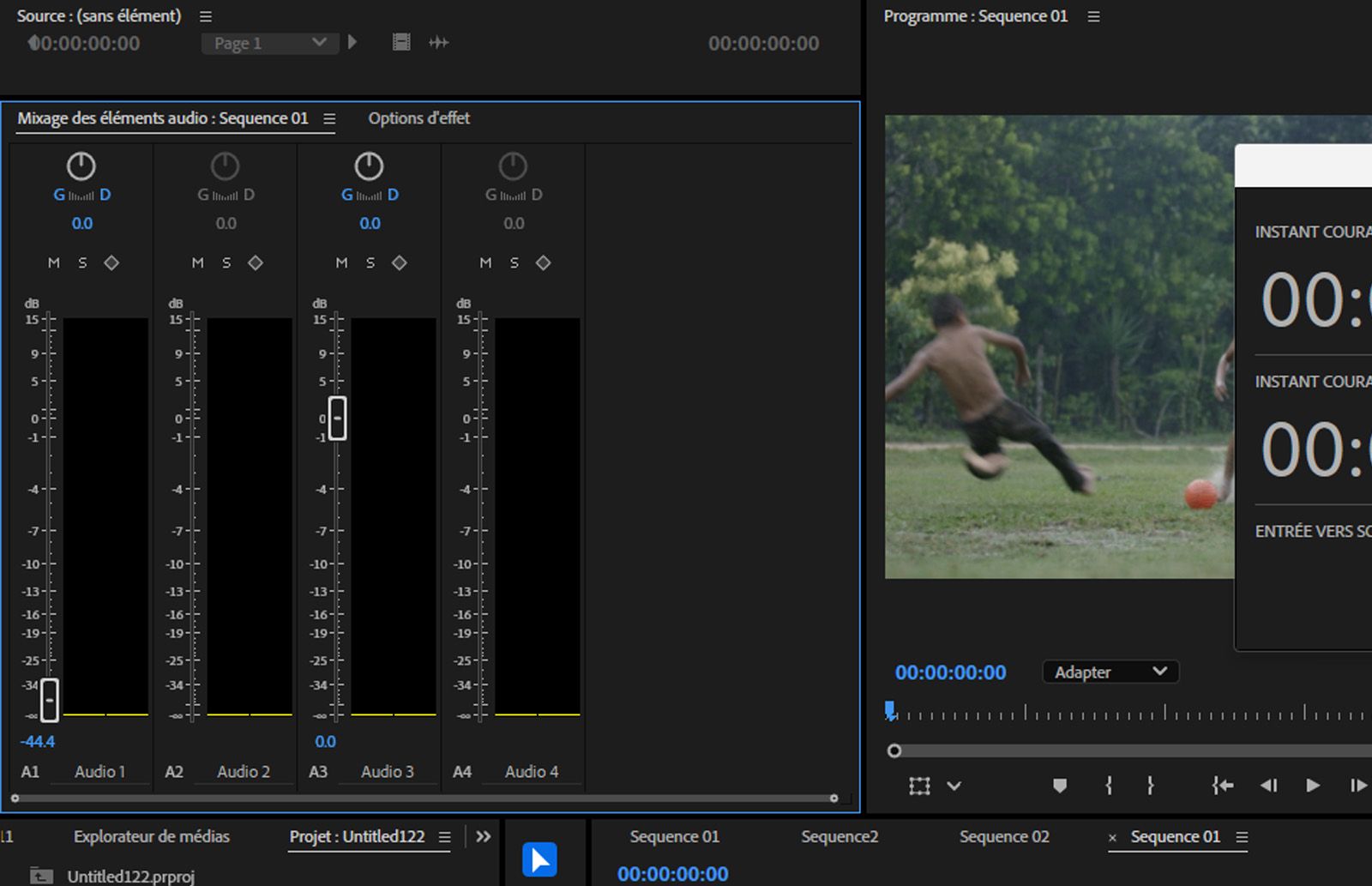Open the Explorateur de médias panel
Viewport: 1372px width, 886px height.
(152, 837)
